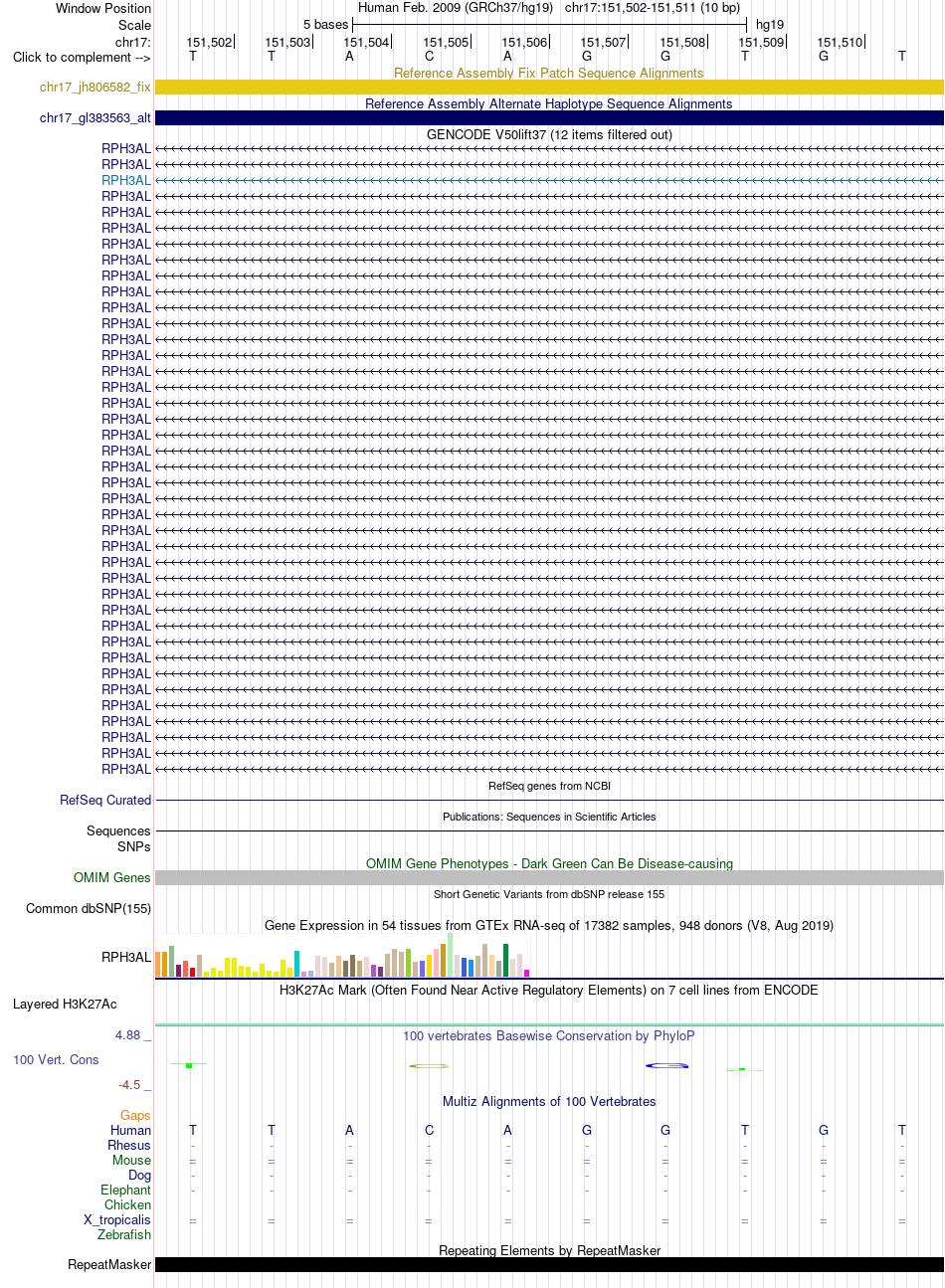This screenshot has width=945, height=1288.
Task: Click Short Genetic Variants from dbSNP title
Action: (x=549, y=894)
